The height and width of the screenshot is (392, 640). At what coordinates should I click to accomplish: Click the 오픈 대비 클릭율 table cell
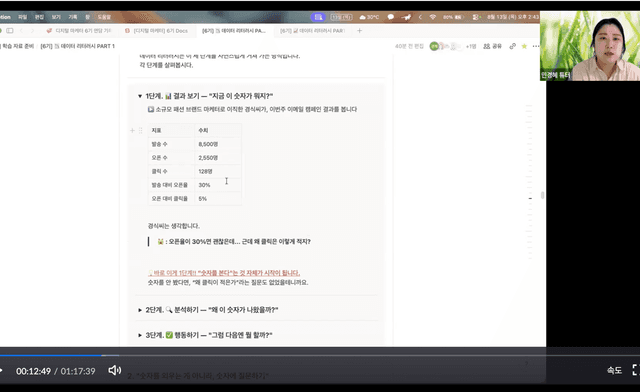[171, 198]
